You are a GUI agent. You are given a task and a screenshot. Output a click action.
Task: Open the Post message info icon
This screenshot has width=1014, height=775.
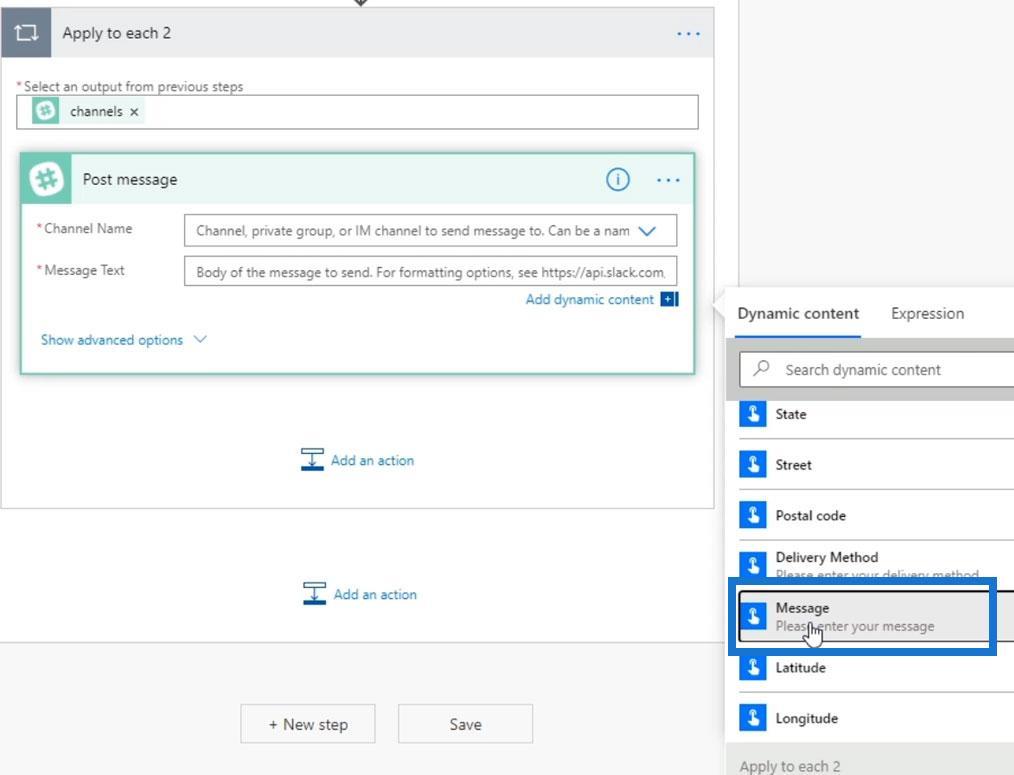point(618,179)
